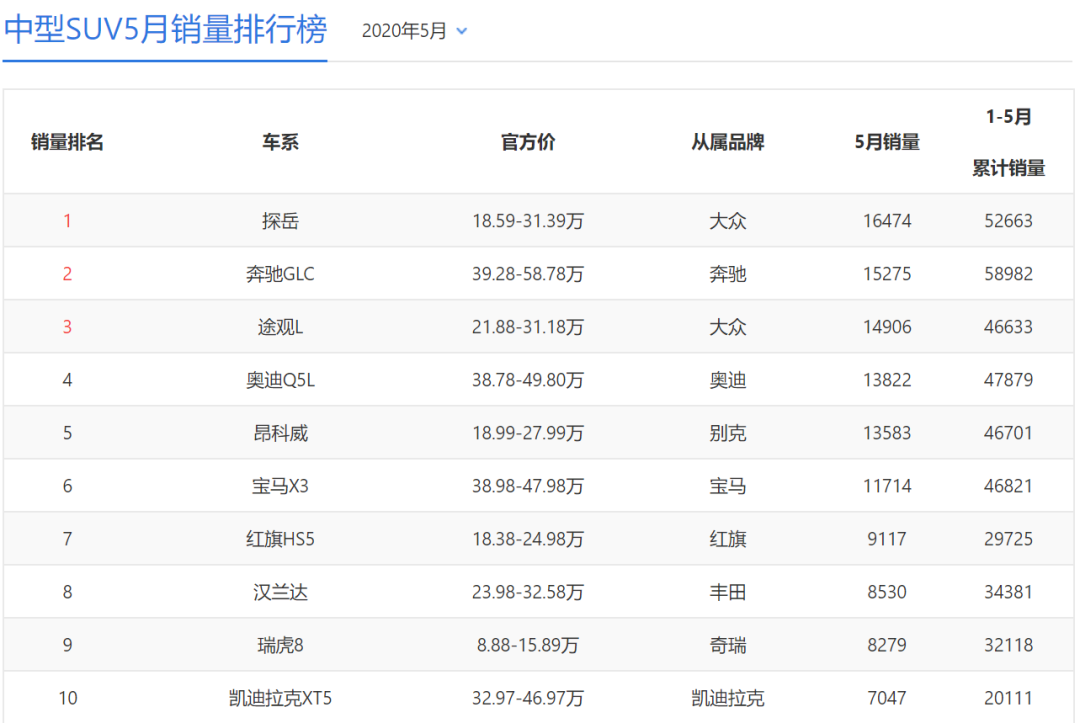Screen dimensions: 1080x723
Task: Select cumulative sales value 20111
Action: click(x=1008, y=698)
